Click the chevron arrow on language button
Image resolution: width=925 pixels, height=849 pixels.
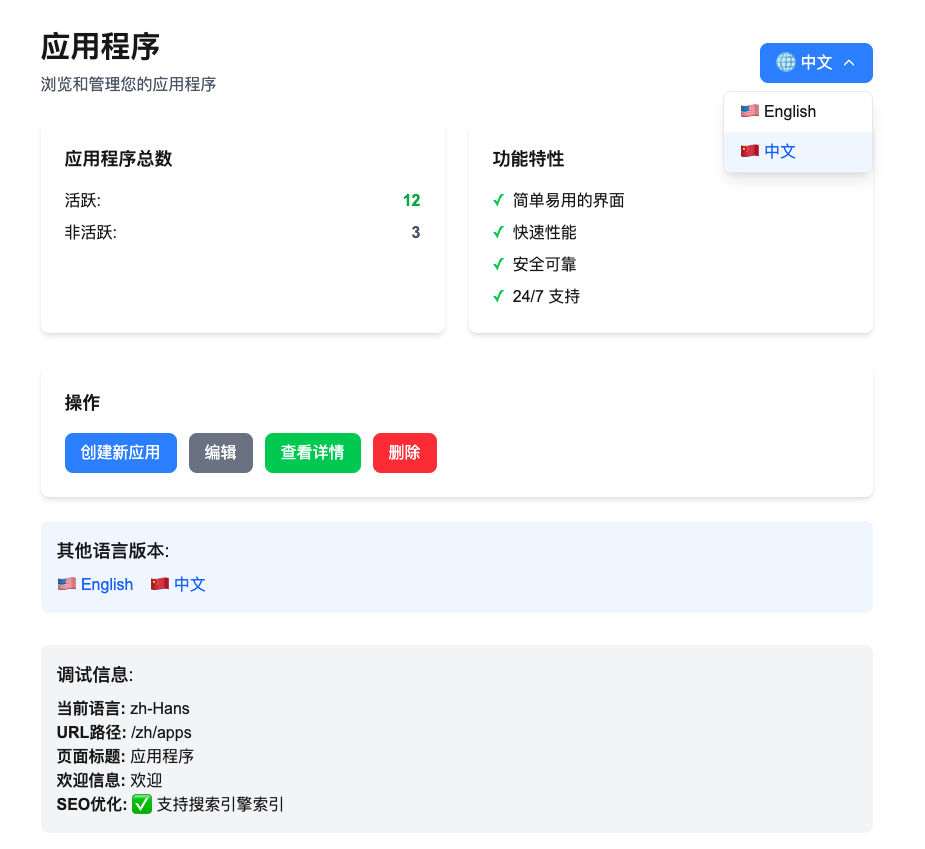click(849, 63)
